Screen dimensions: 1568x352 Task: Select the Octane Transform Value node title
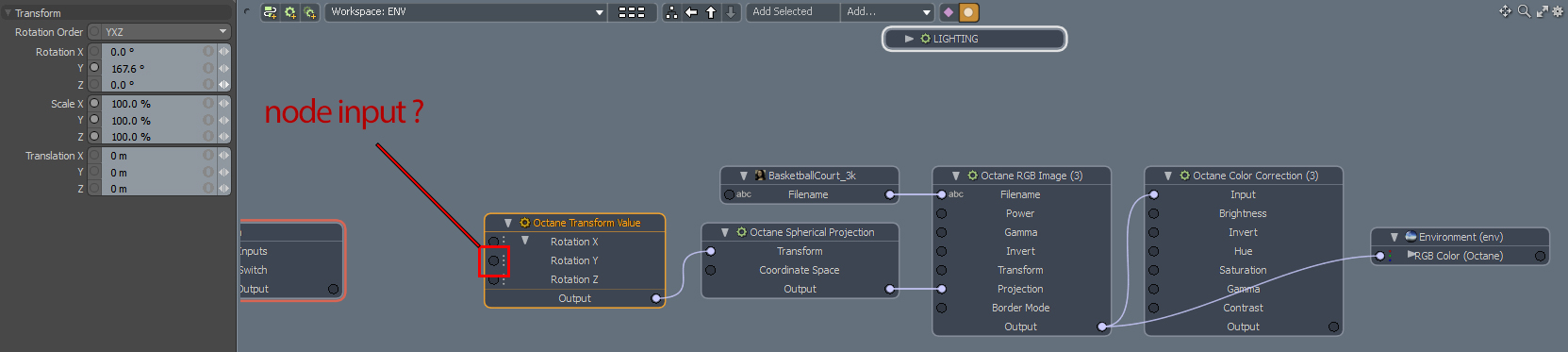click(586, 223)
